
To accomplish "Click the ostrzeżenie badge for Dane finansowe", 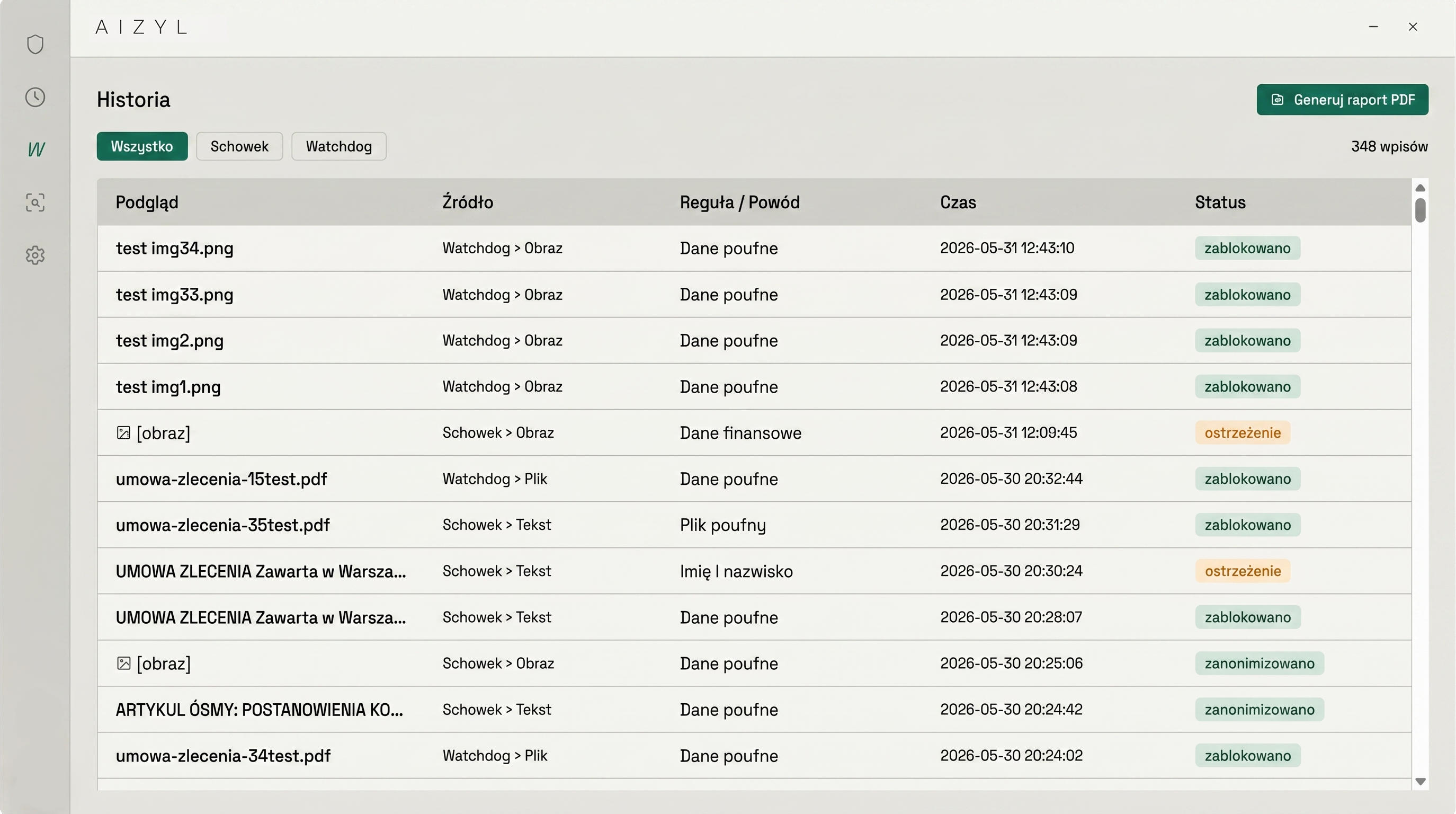I will click(x=1243, y=433).
